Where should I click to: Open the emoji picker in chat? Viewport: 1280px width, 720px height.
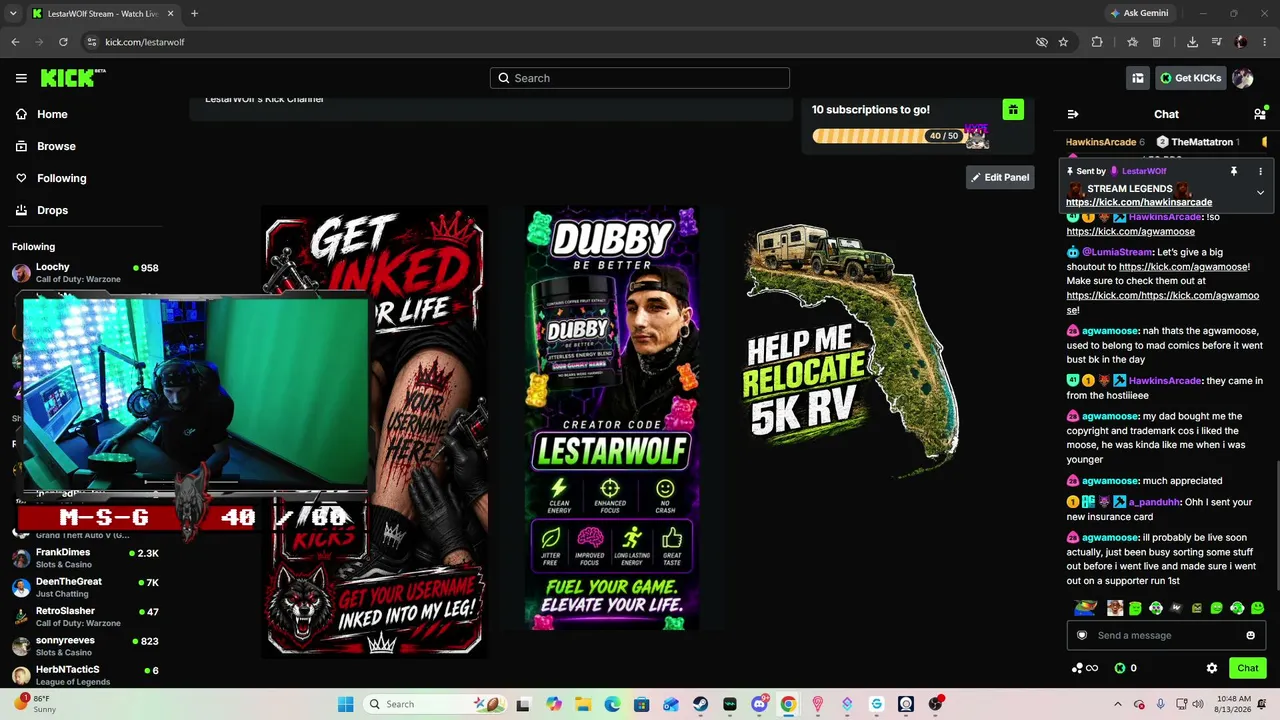tap(1250, 635)
